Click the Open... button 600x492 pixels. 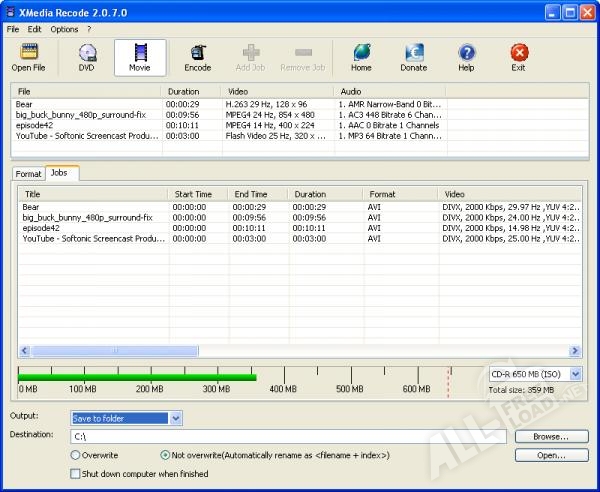tap(551, 455)
